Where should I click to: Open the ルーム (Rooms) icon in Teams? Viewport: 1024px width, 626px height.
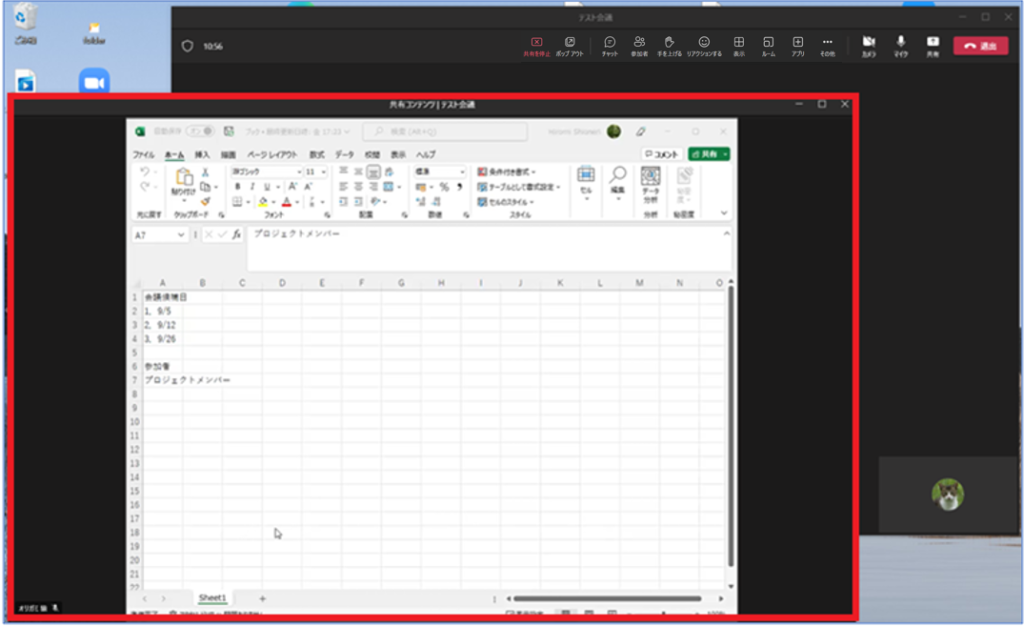pos(768,45)
